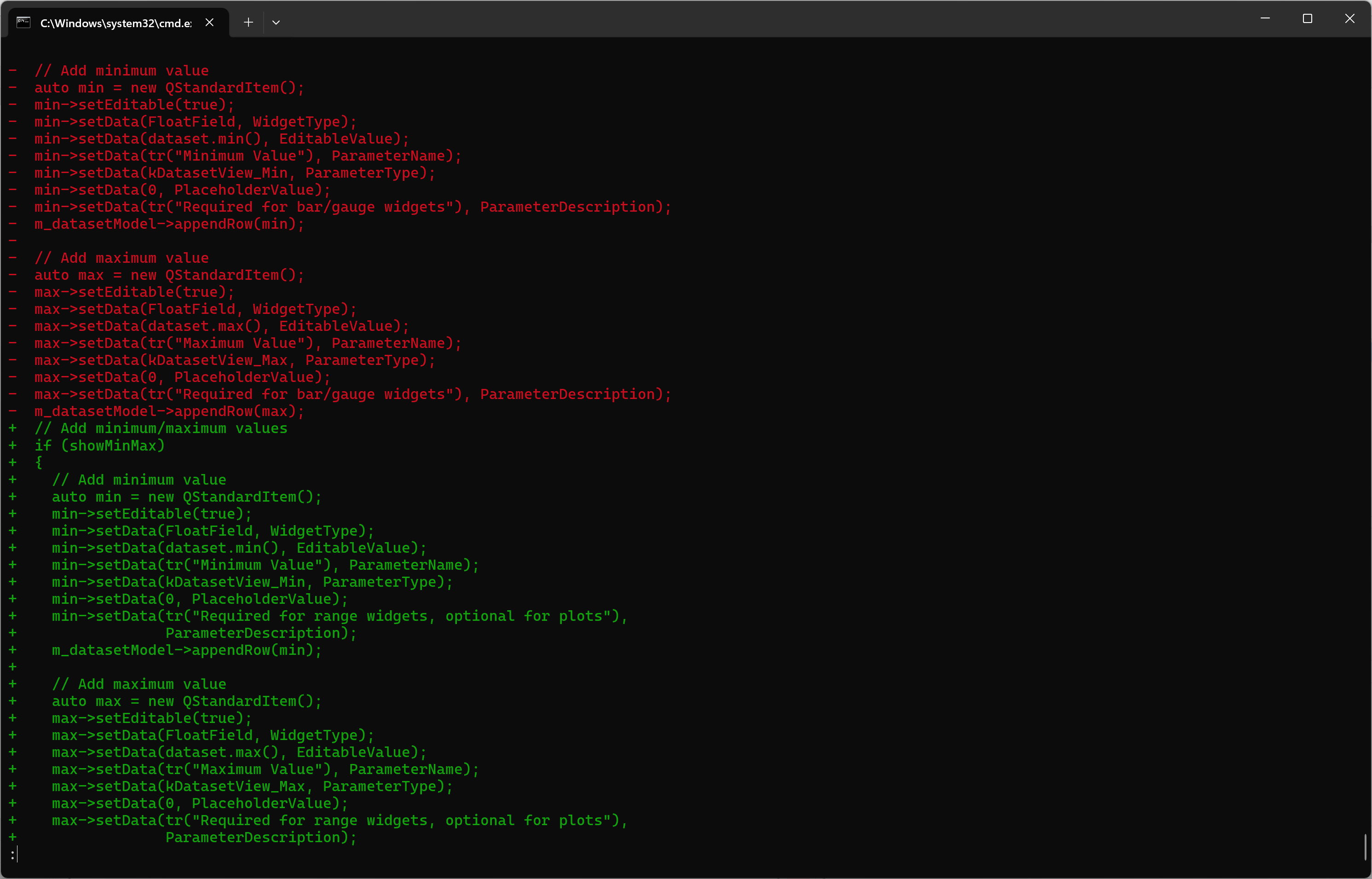Image resolution: width=1372 pixels, height=879 pixels.
Task: Click the comment '// Add minimum/maximum values'
Action: click(x=161, y=428)
